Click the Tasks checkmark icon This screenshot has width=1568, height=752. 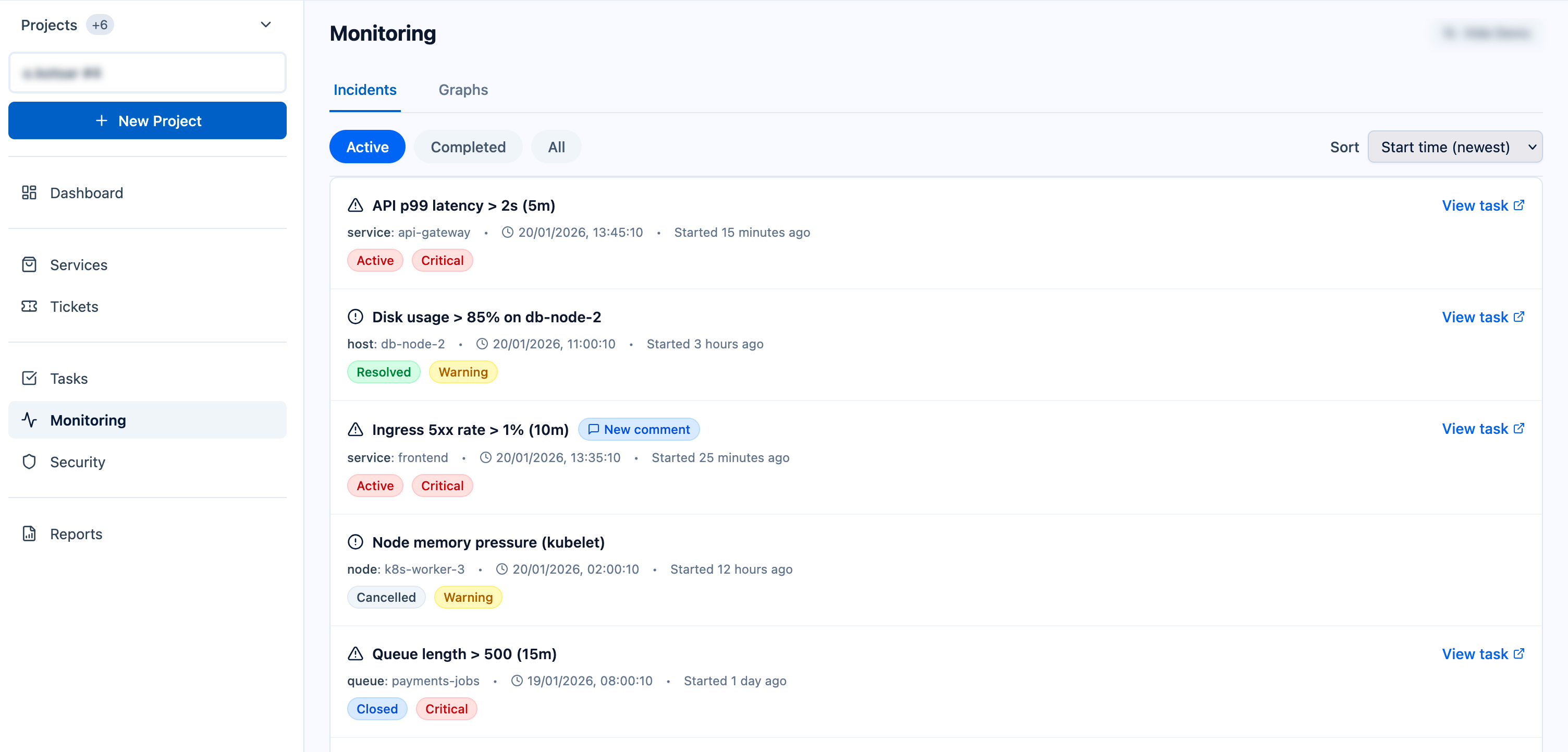pyautogui.click(x=29, y=378)
